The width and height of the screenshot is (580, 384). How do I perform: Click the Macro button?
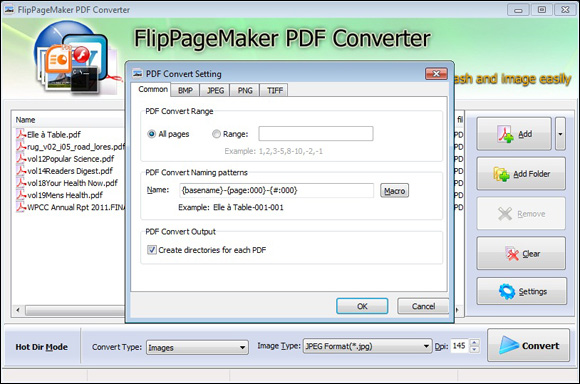click(394, 191)
